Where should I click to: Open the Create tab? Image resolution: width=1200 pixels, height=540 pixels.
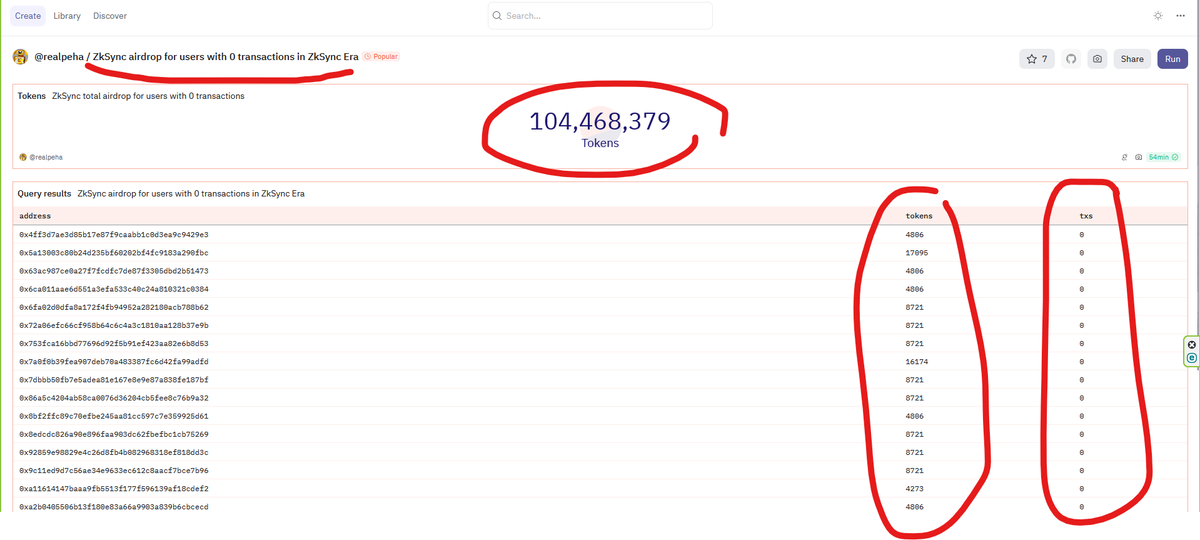pyautogui.click(x=28, y=16)
